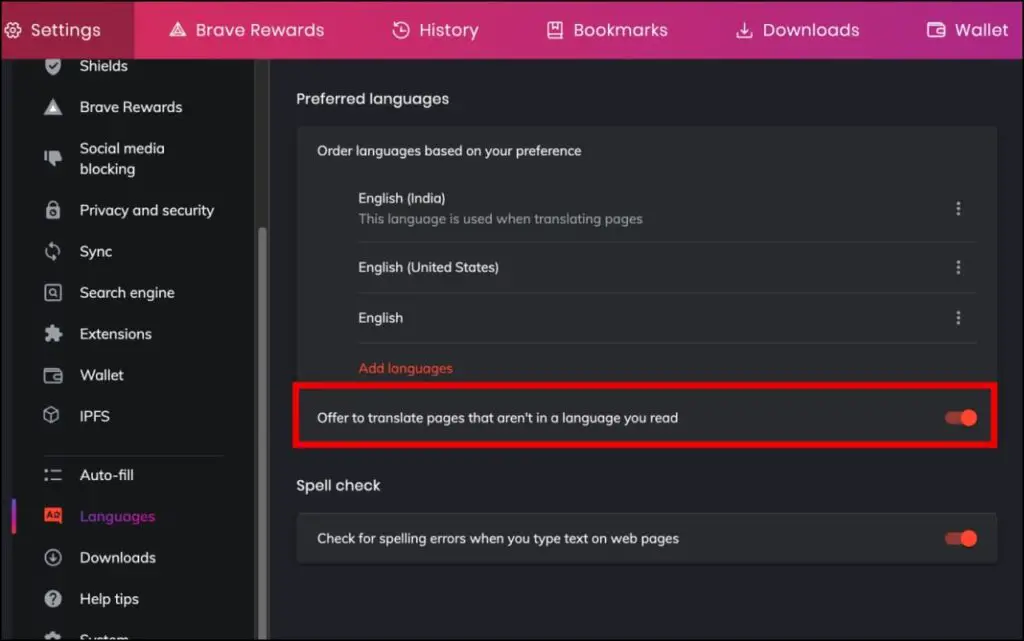Click the Bookmarks icon in top bar
Viewport: 1024px width, 641px height.
[x=554, y=30]
